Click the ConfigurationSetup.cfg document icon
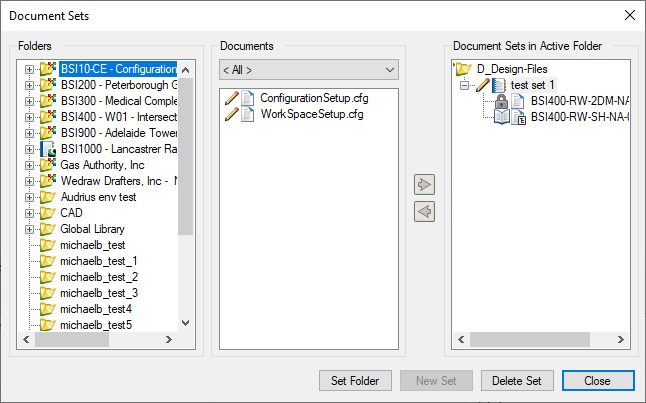This screenshot has height=403, width=646. pos(247,99)
